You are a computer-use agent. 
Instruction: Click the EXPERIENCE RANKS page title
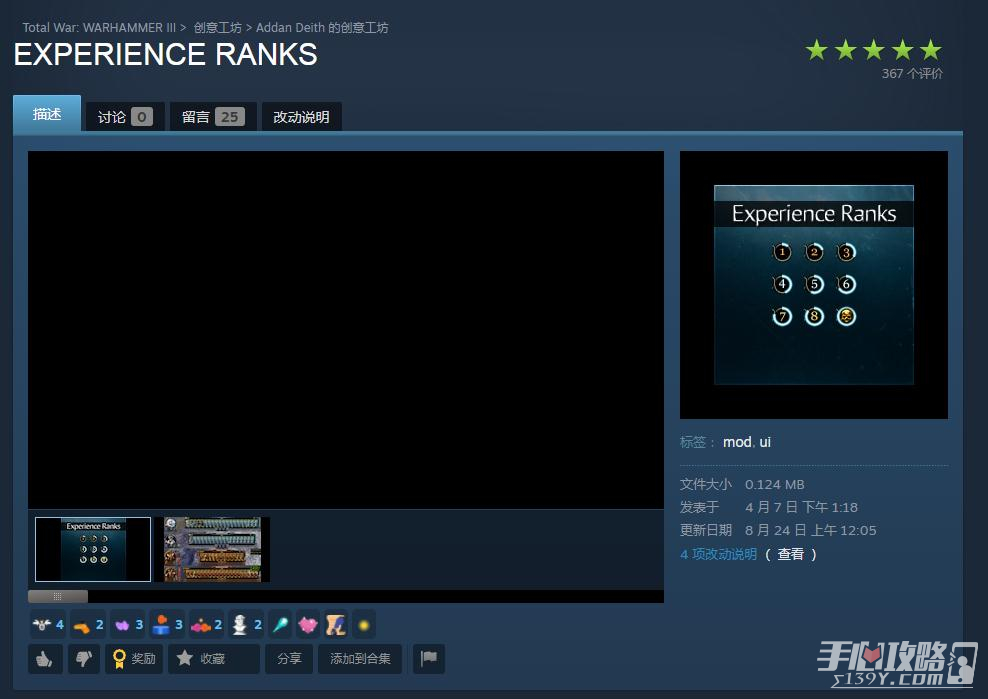(x=166, y=54)
